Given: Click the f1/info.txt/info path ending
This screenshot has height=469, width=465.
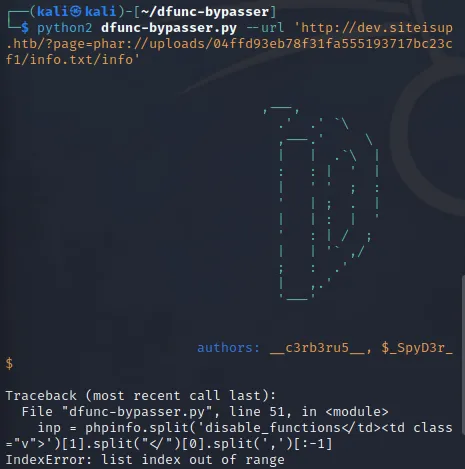Looking at the screenshot, I should click(x=73, y=60).
